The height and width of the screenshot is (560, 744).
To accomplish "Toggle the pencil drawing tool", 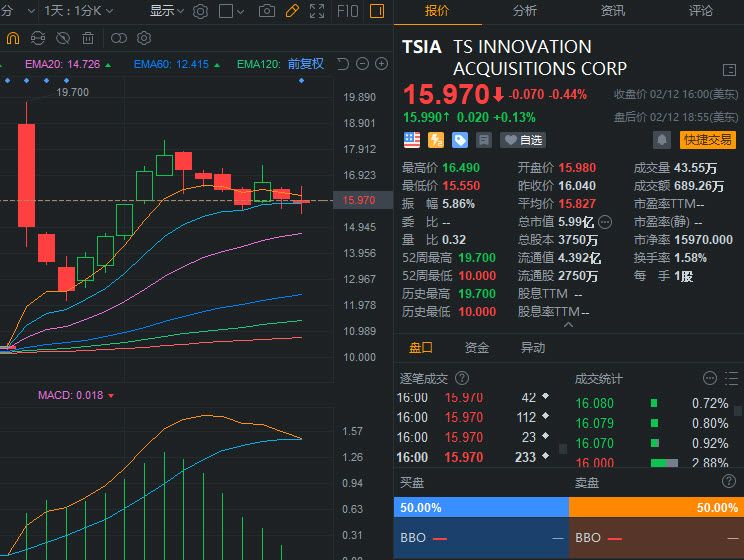I will point(292,11).
